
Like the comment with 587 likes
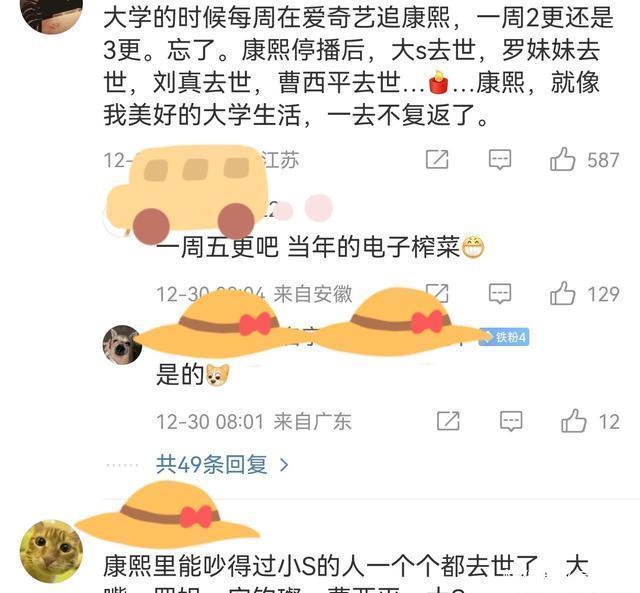(562, 159)
